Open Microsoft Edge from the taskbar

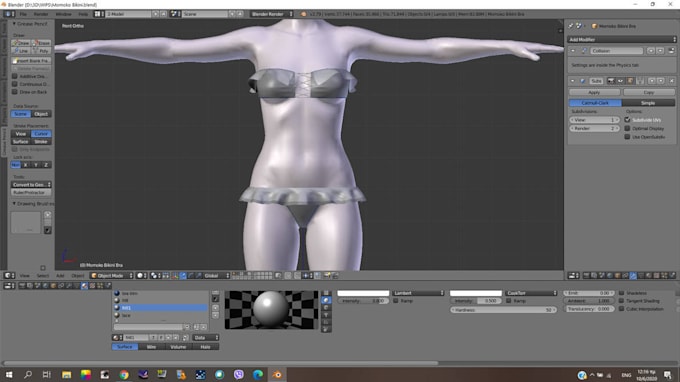[x=258, y=375]
